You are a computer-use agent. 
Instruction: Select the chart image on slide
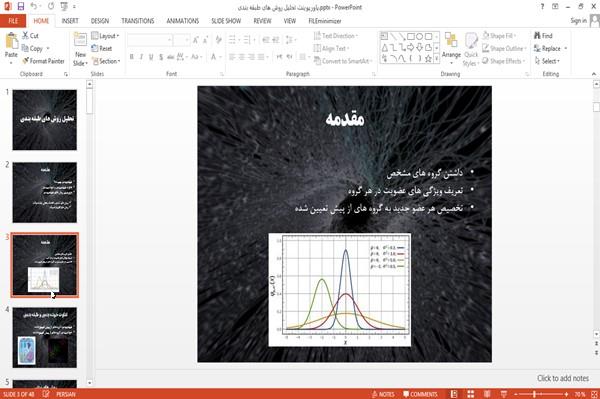(340, 290)
